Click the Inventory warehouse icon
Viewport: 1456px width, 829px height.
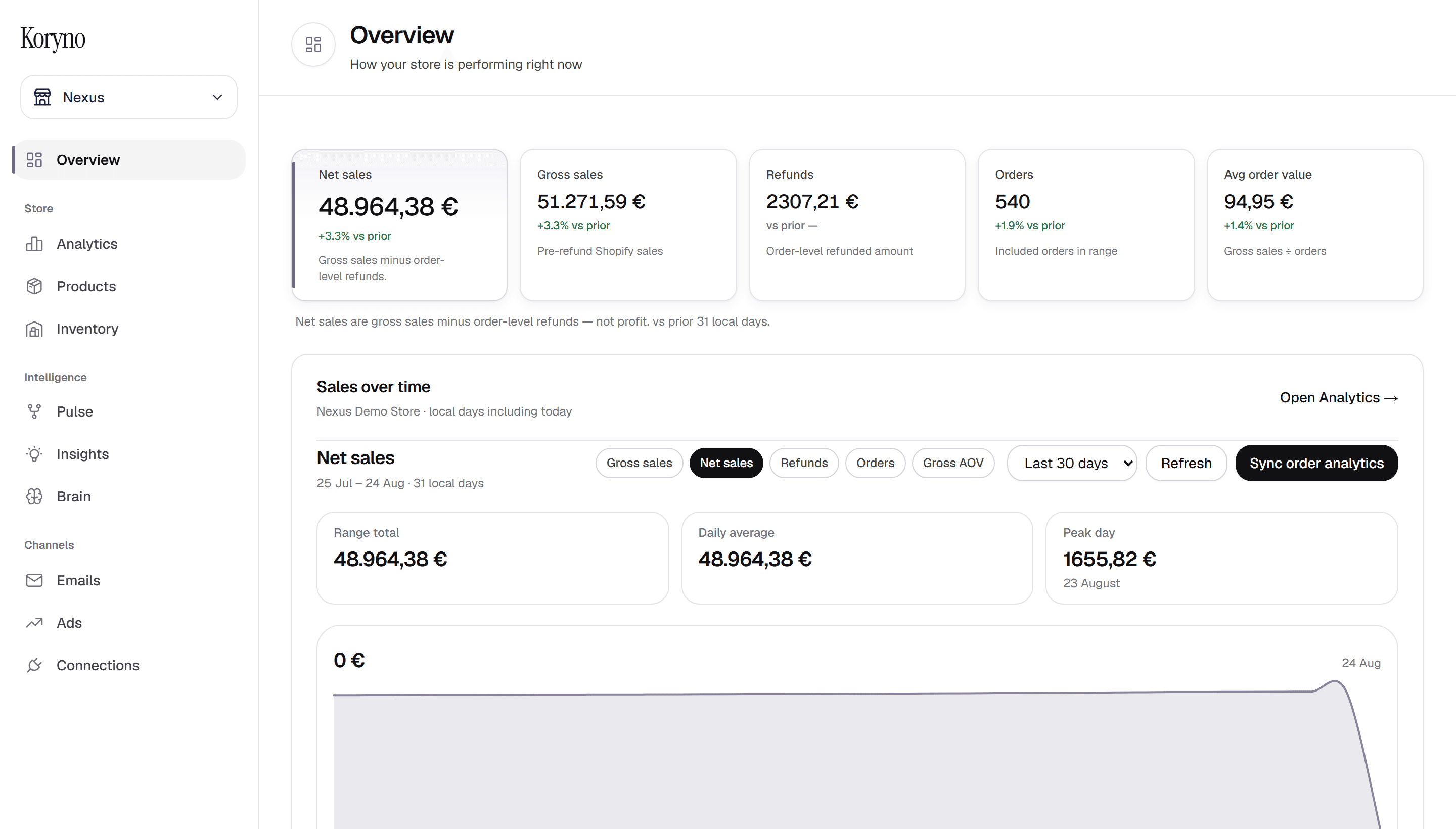34,329
